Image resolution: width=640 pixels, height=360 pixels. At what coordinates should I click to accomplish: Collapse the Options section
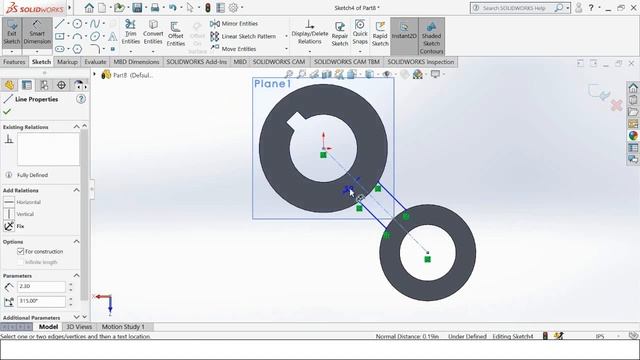tap(76, 242)
